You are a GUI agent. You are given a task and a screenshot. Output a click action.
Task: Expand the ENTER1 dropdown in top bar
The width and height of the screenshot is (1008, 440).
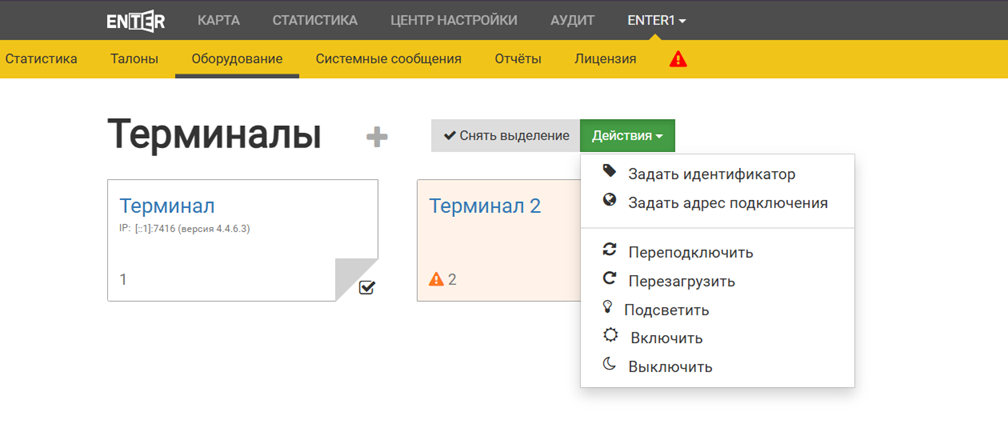point(656,20)
